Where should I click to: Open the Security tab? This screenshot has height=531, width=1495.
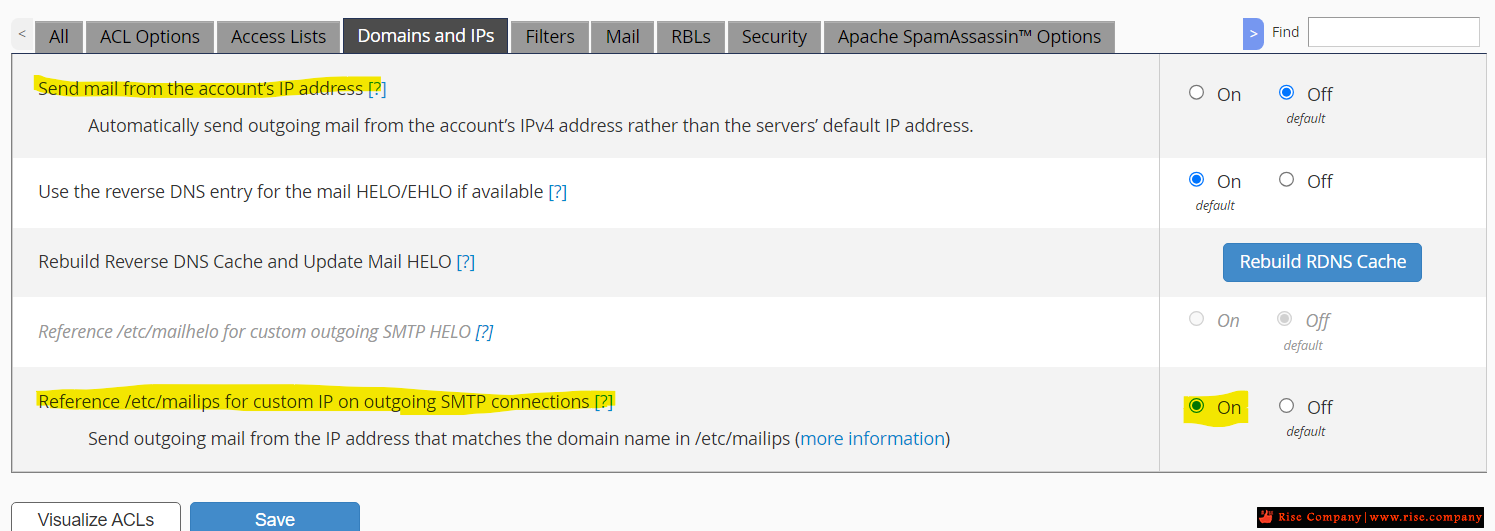pos(774,36)
